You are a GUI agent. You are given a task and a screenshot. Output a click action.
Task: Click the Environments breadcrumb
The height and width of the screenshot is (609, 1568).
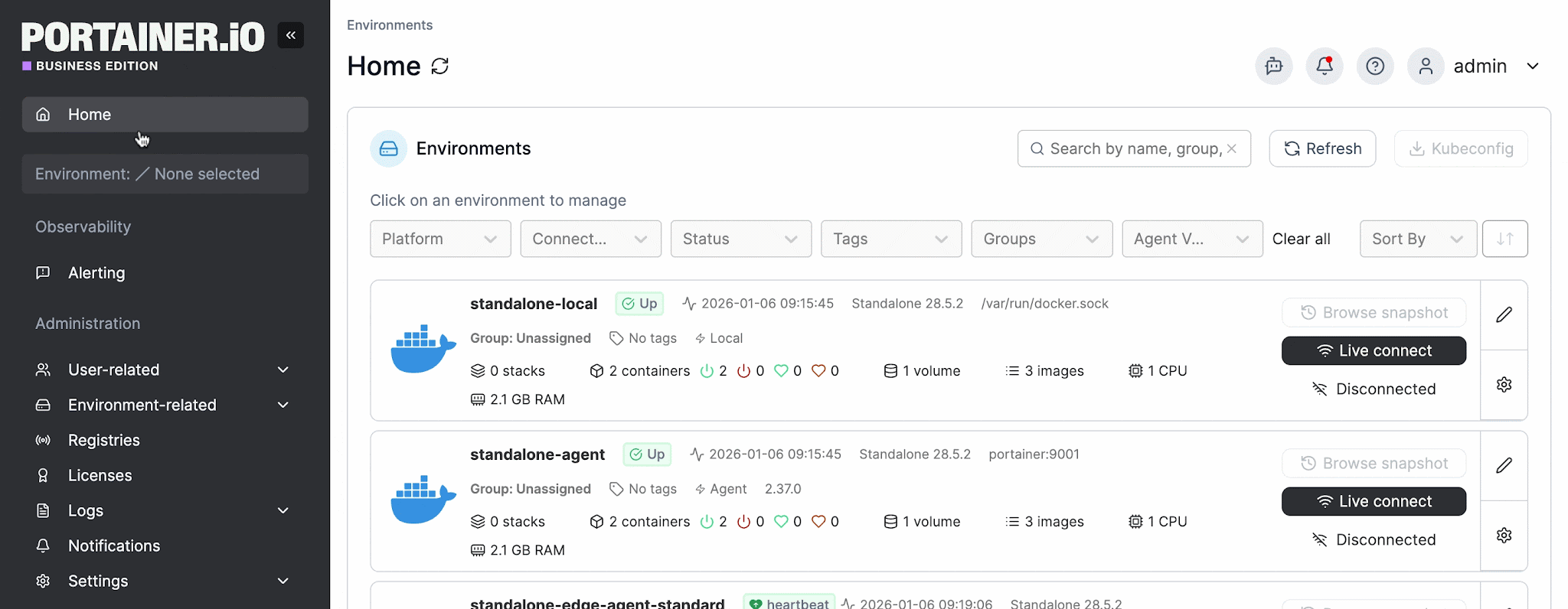pyautogui.click(x=390, y=25)
